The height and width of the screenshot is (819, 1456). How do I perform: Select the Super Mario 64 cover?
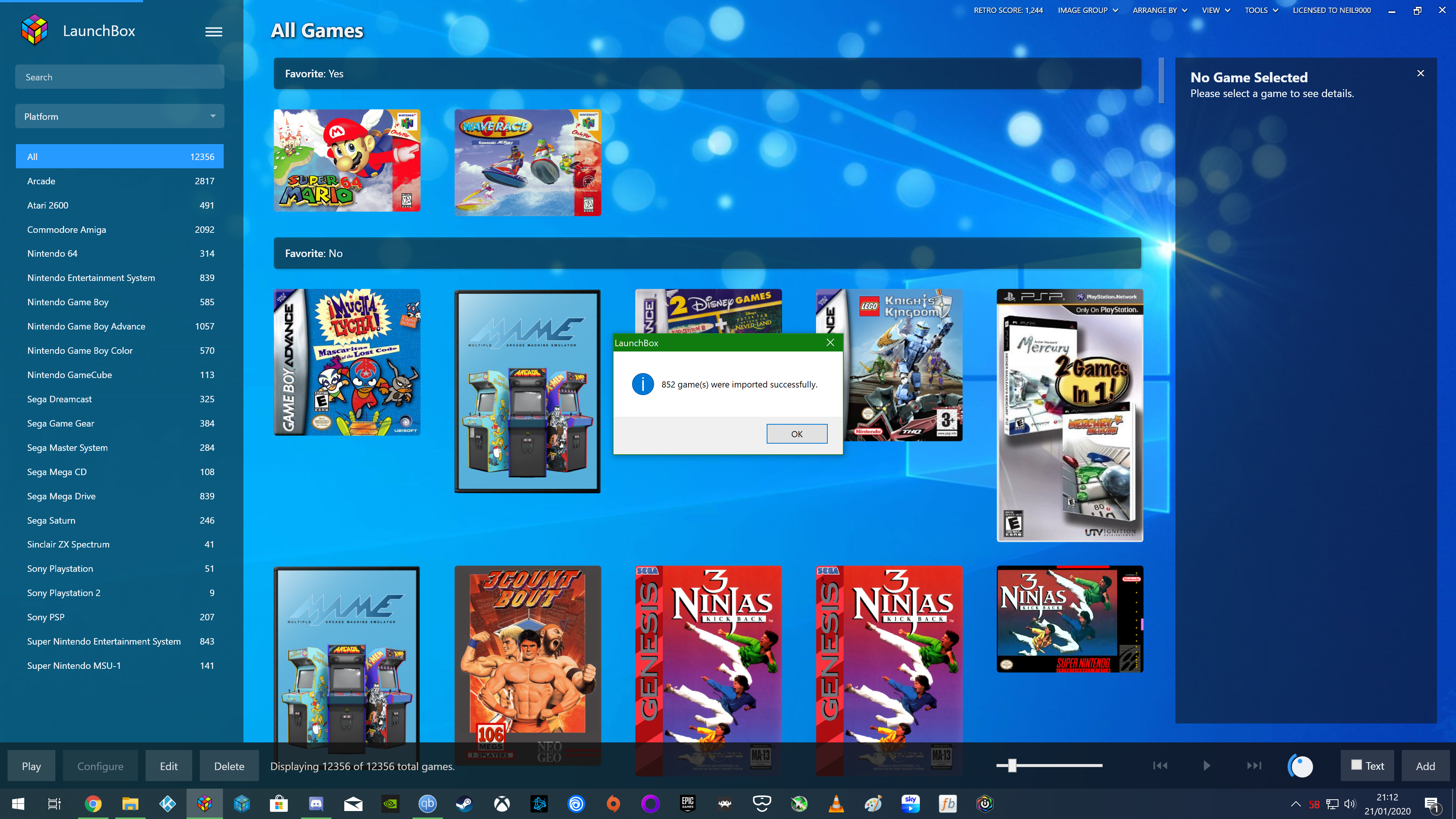click(347, 160)
